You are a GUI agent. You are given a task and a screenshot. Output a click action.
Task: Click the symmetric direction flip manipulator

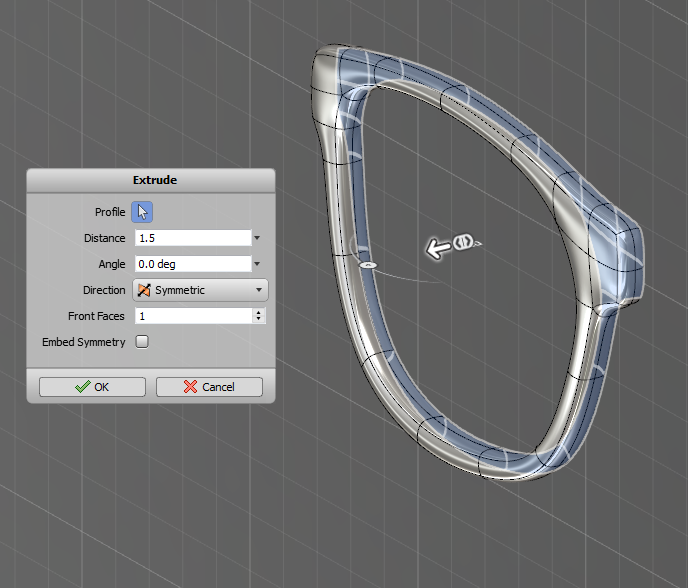pos(463,241)
